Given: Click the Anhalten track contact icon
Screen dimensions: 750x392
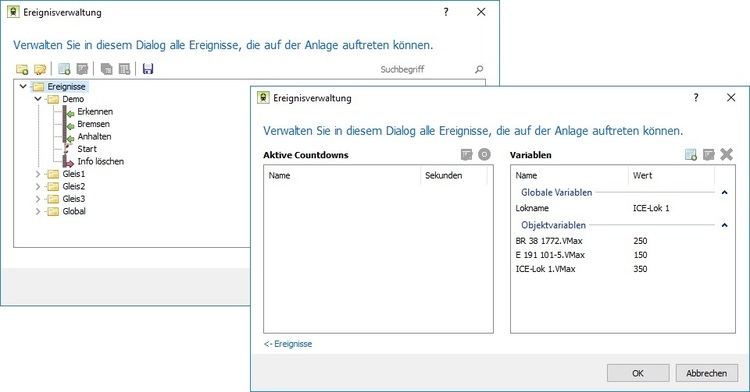Looking at the screenshot, I should coord(68,137).
